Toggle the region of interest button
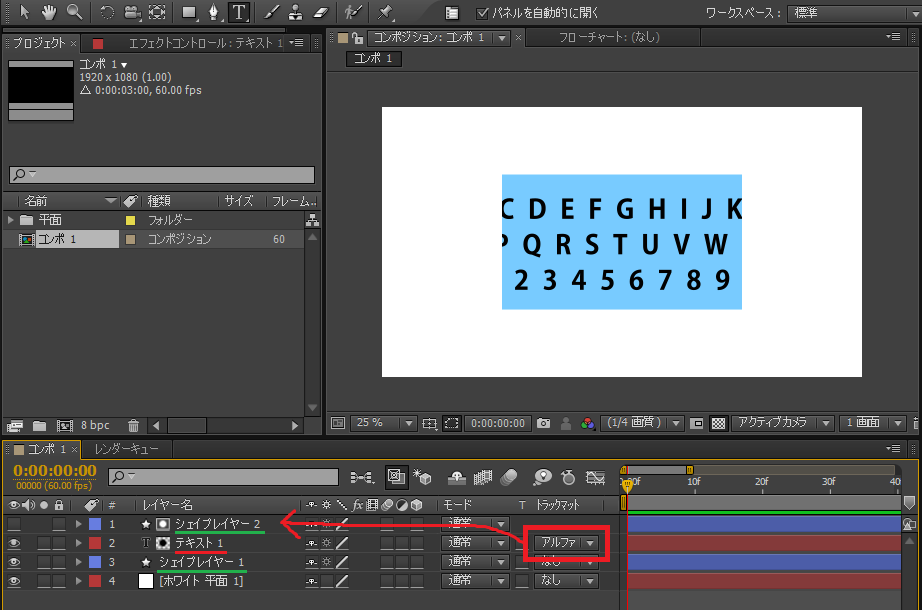Screen dimensions: 922x610 (696, 424)
